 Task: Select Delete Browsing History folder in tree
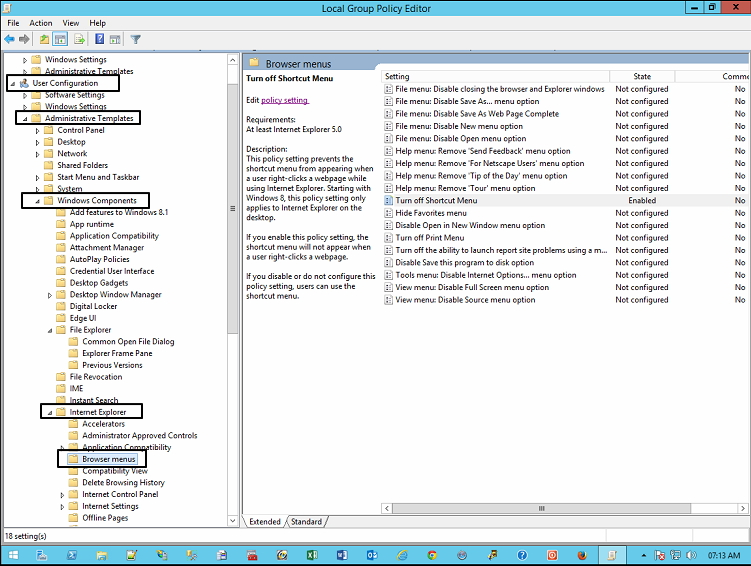point(123,482)
